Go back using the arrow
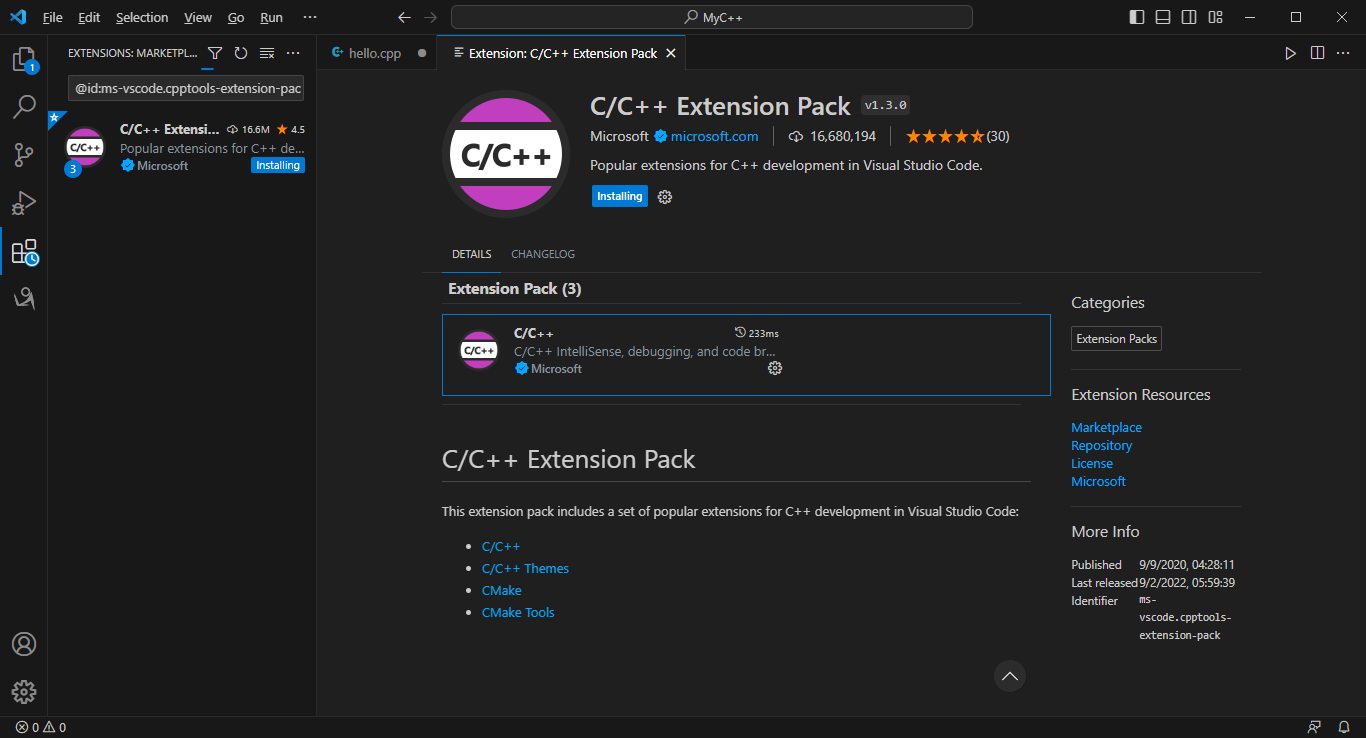Viewport: 1366px width, 738px height. point(404,17)
